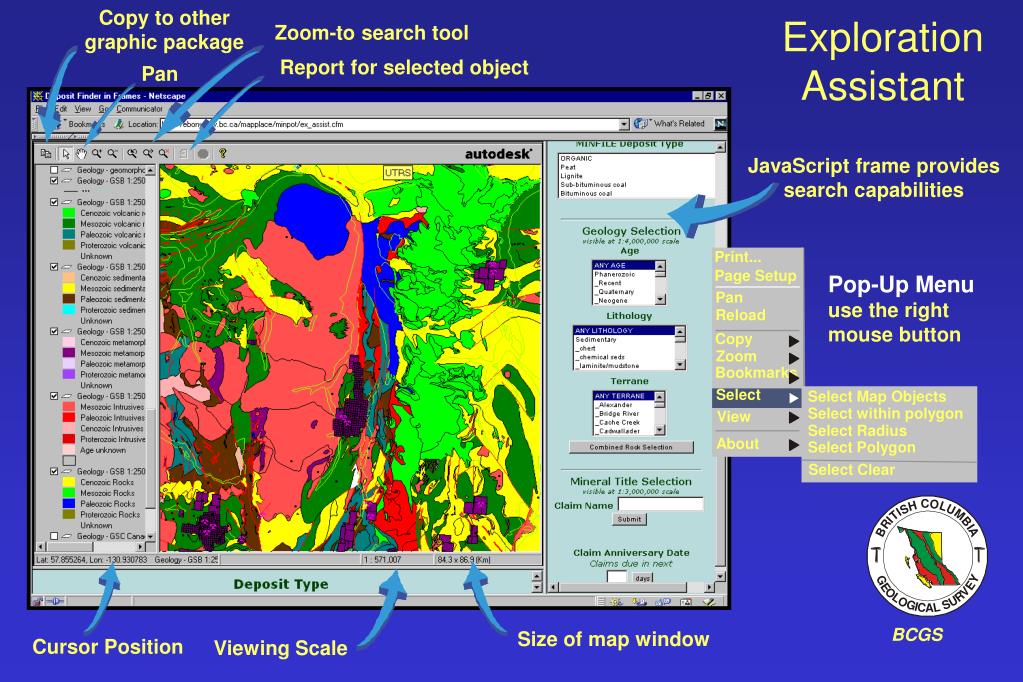Click the days button under Claim Anniversary
The height and width of the screenshot is (682, 1023).
[x=643, y=578]
